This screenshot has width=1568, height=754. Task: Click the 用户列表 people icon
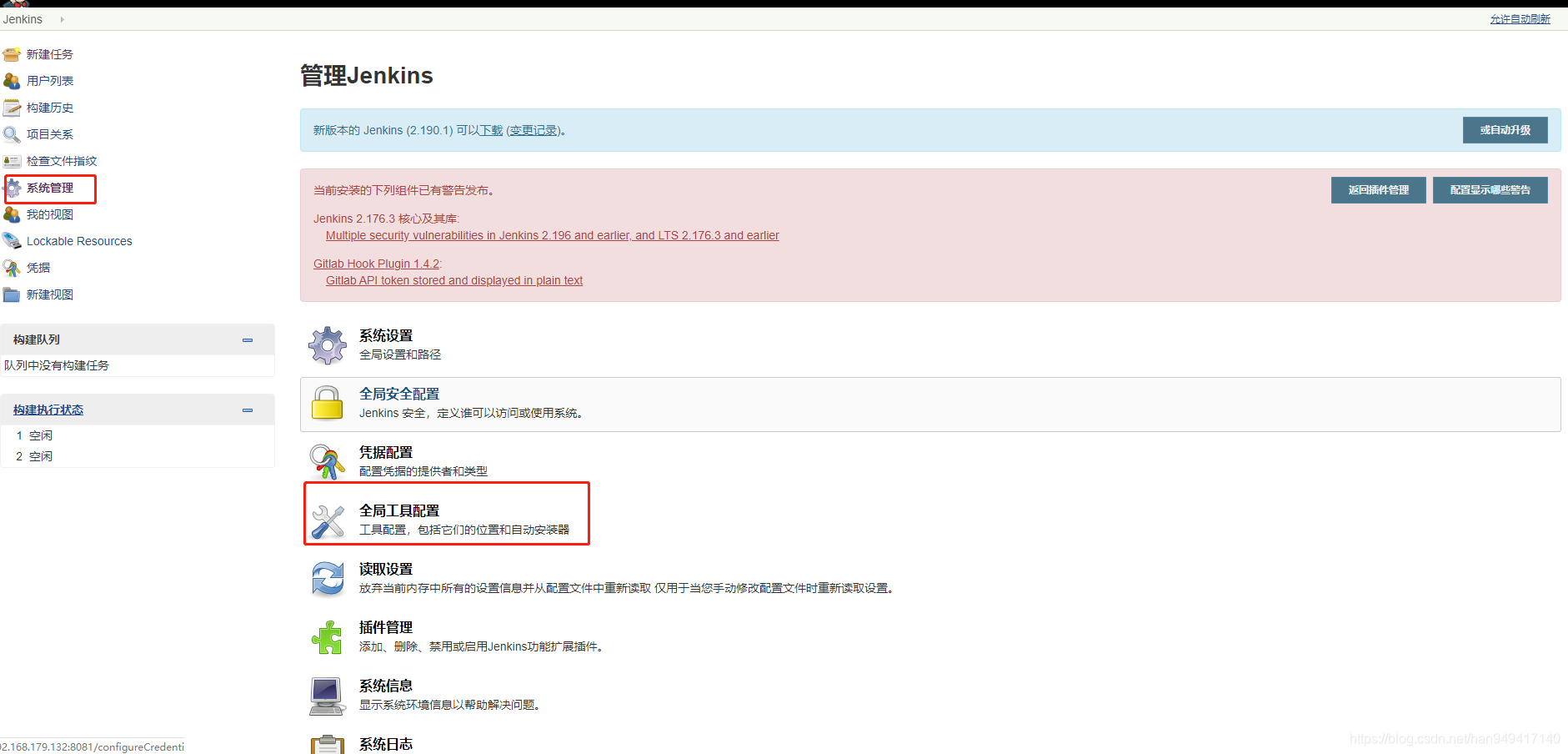(x=12, y=82)
